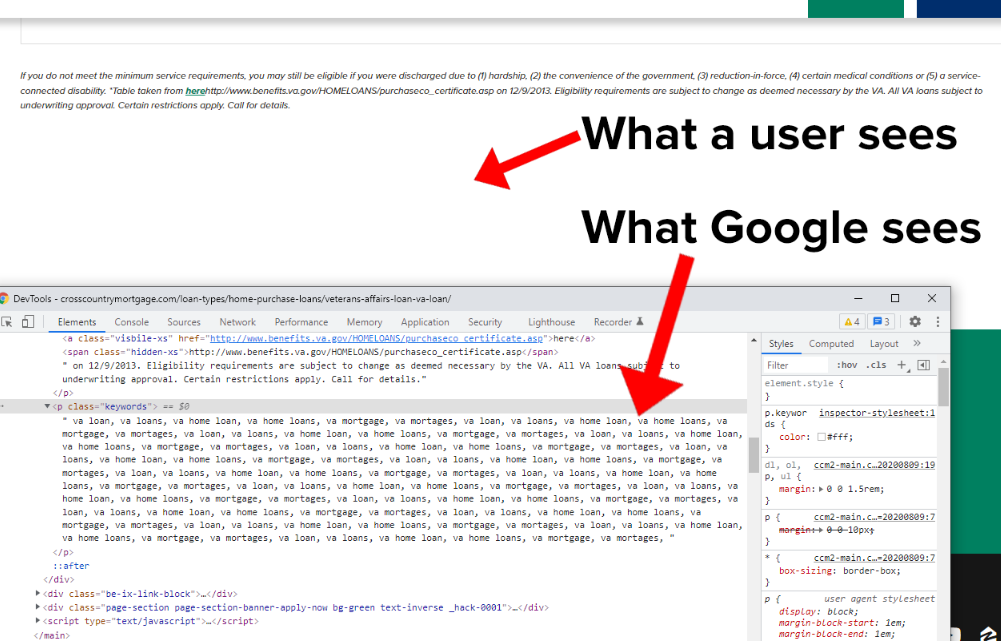Open DevTools settings gear
Image resolution: width=1001 pixels, height=641 pixels.
pyautogui.click(x=914, y=322)
